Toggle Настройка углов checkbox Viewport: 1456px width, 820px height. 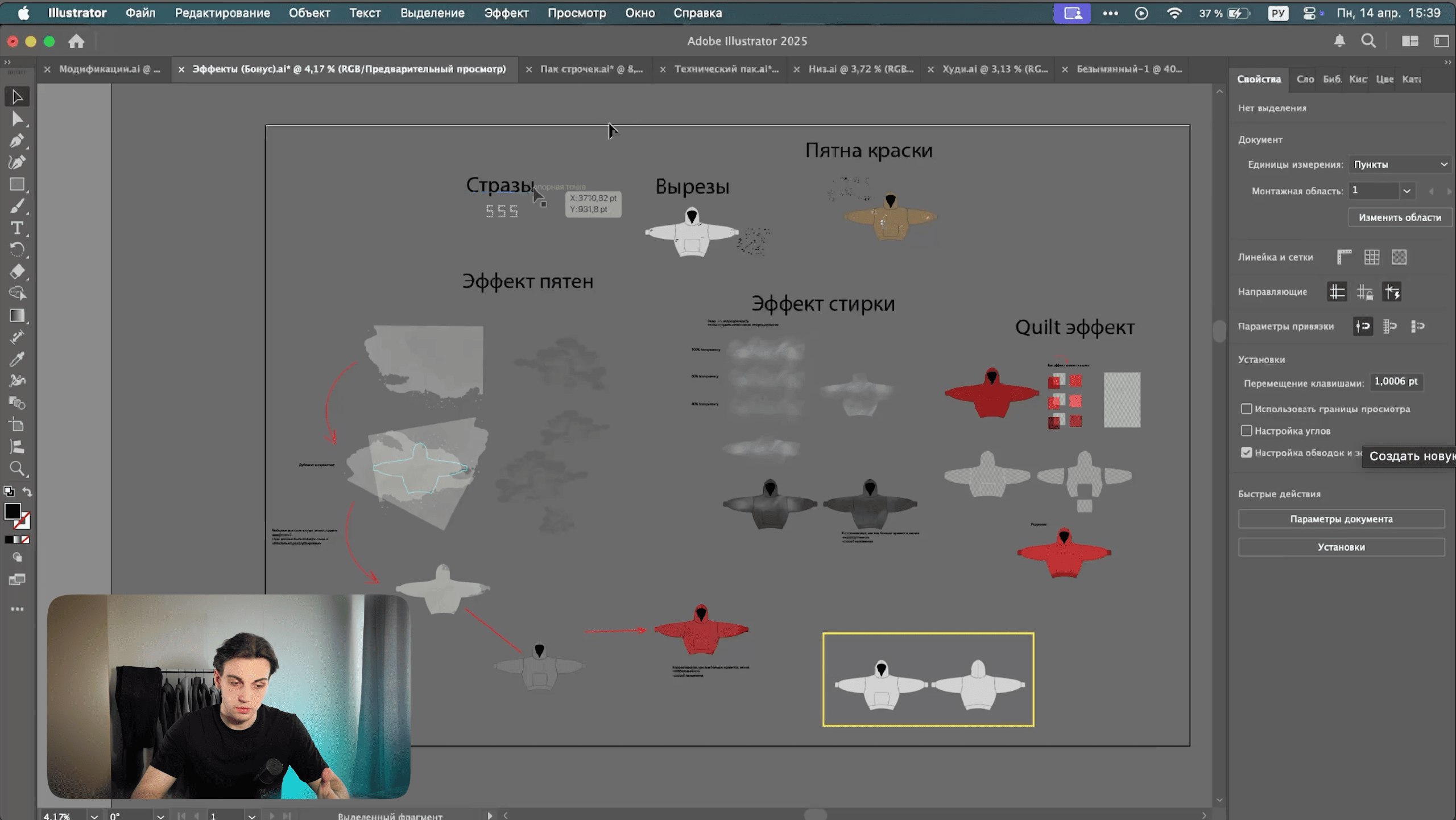tap(1246, 431)
